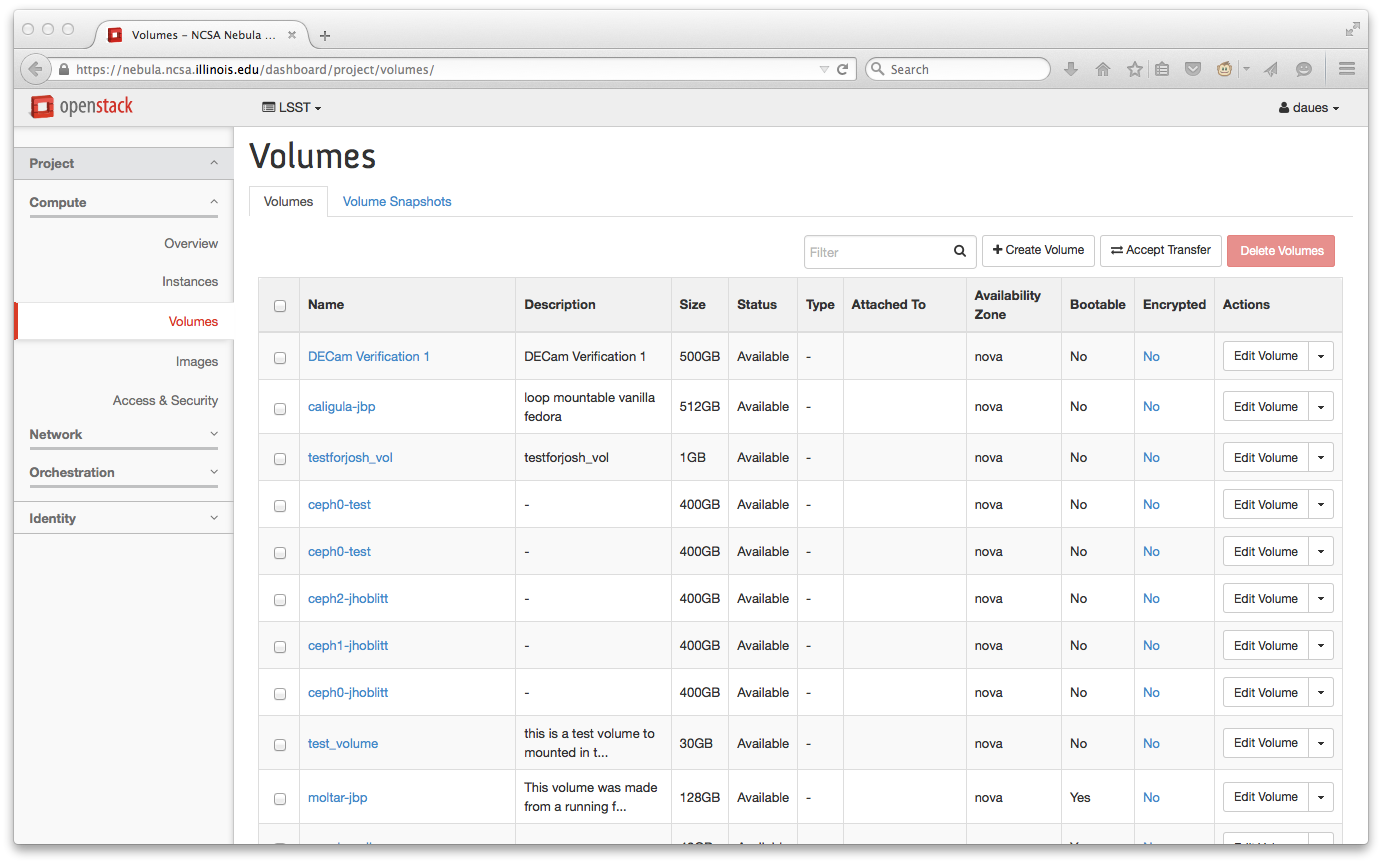Click the browser Search box

point(957,69)
